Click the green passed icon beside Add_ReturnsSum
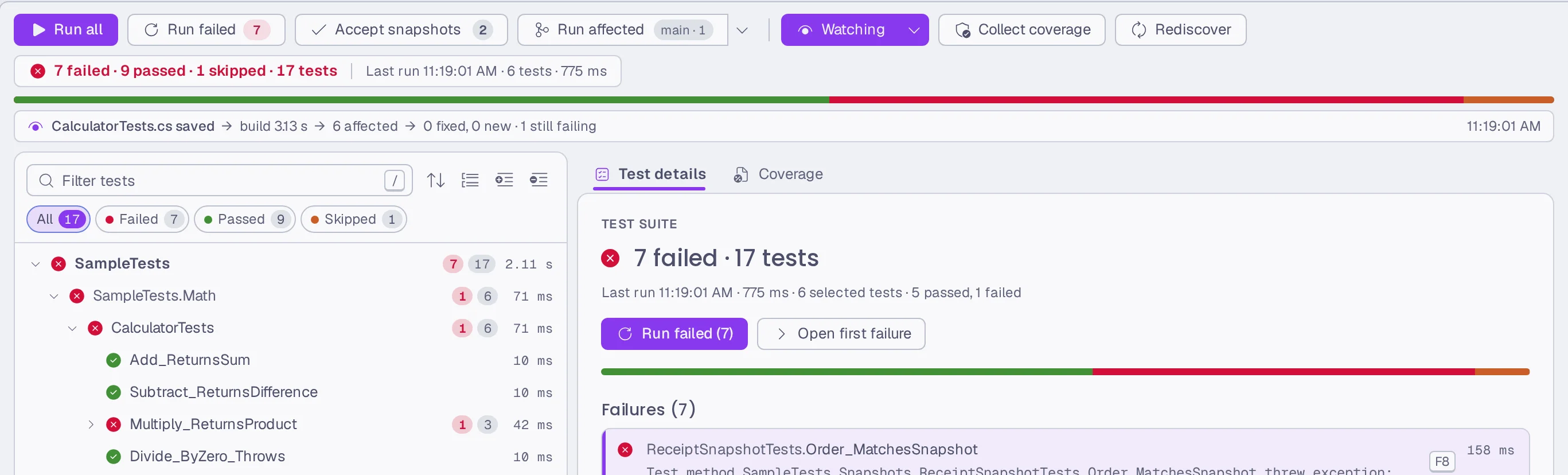This screenshot has width=1568, height=475. (113, 360)
